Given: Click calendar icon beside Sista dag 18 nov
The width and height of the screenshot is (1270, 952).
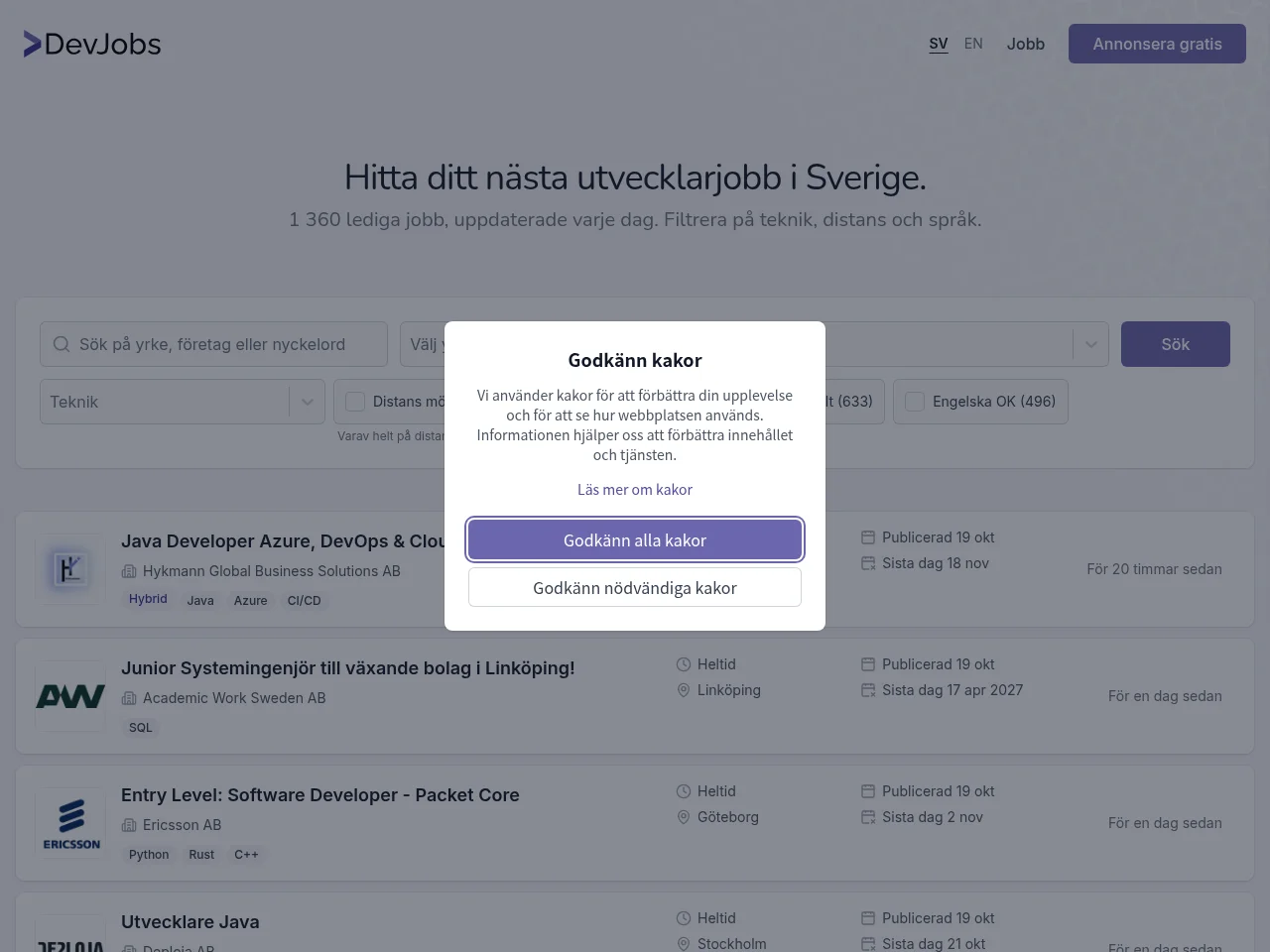Looking at the screenshot, I should click(868, 563).
